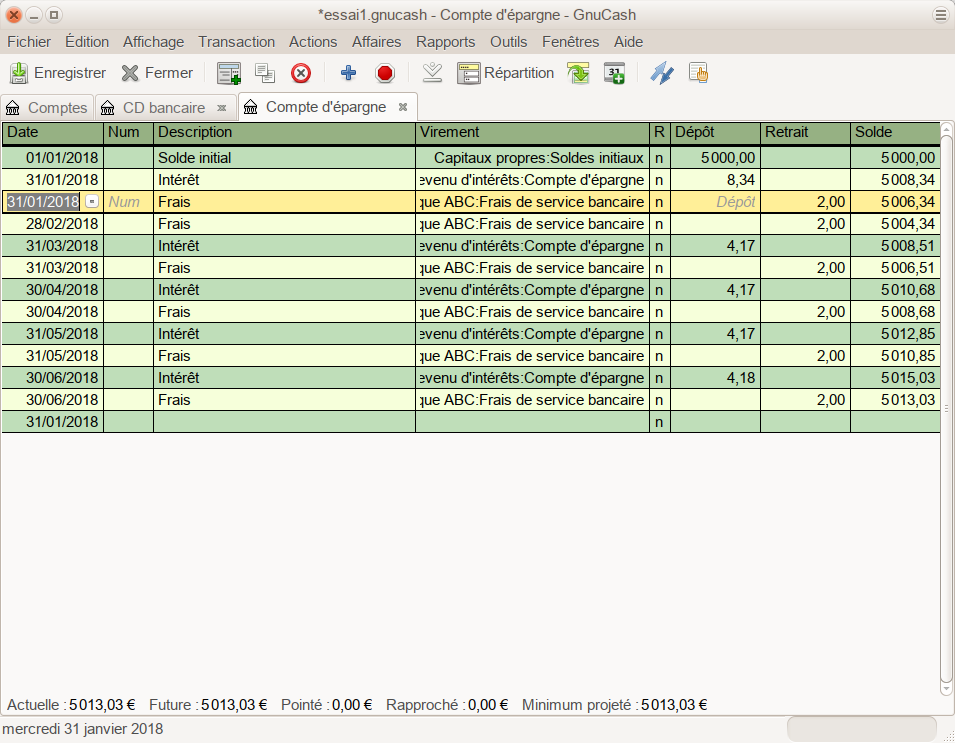Click the Répartition button

(x=506, y=73)
